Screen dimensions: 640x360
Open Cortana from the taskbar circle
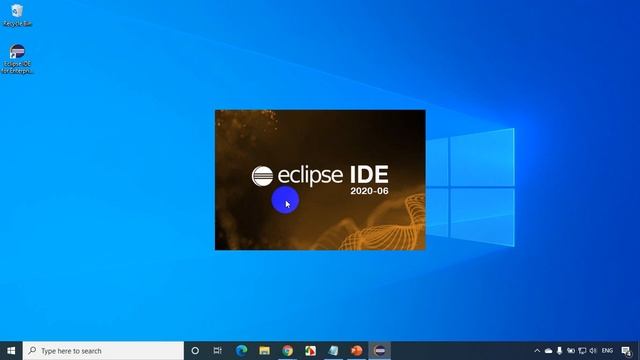[x=195, y=351]
